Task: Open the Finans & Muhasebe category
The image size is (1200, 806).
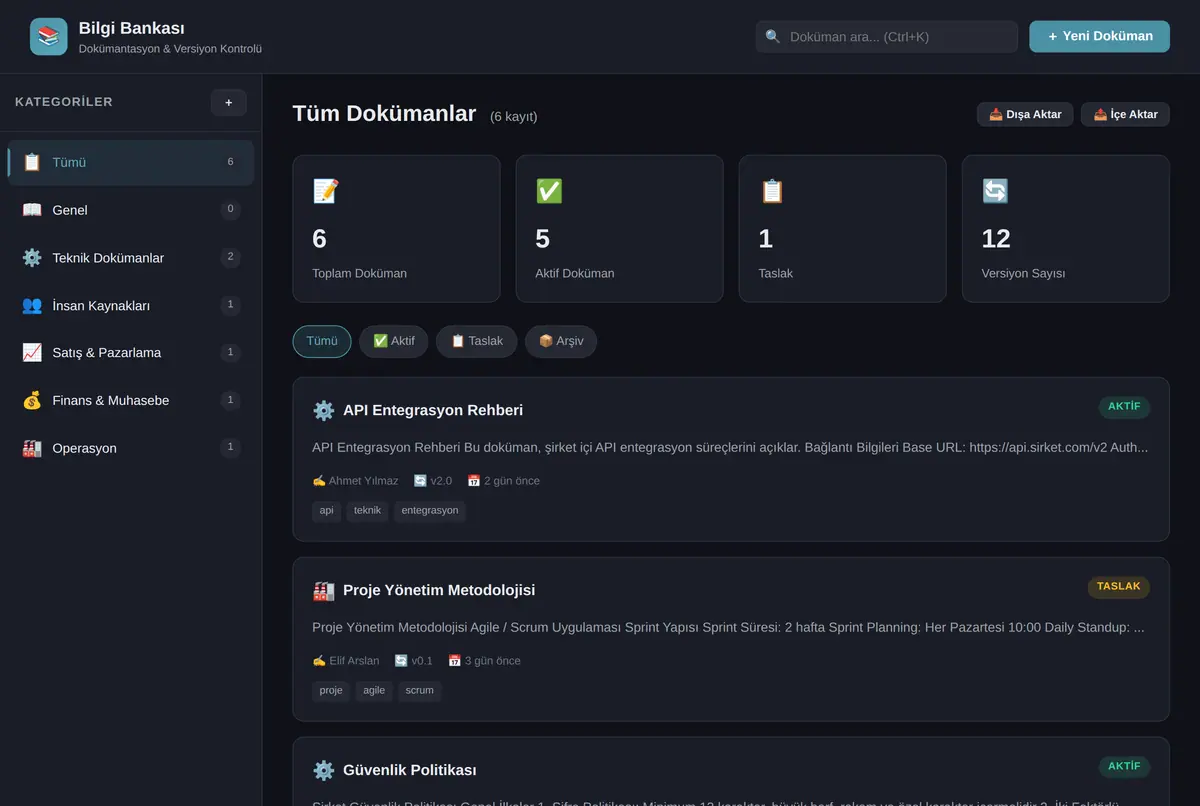Action: tap(131, 401)
